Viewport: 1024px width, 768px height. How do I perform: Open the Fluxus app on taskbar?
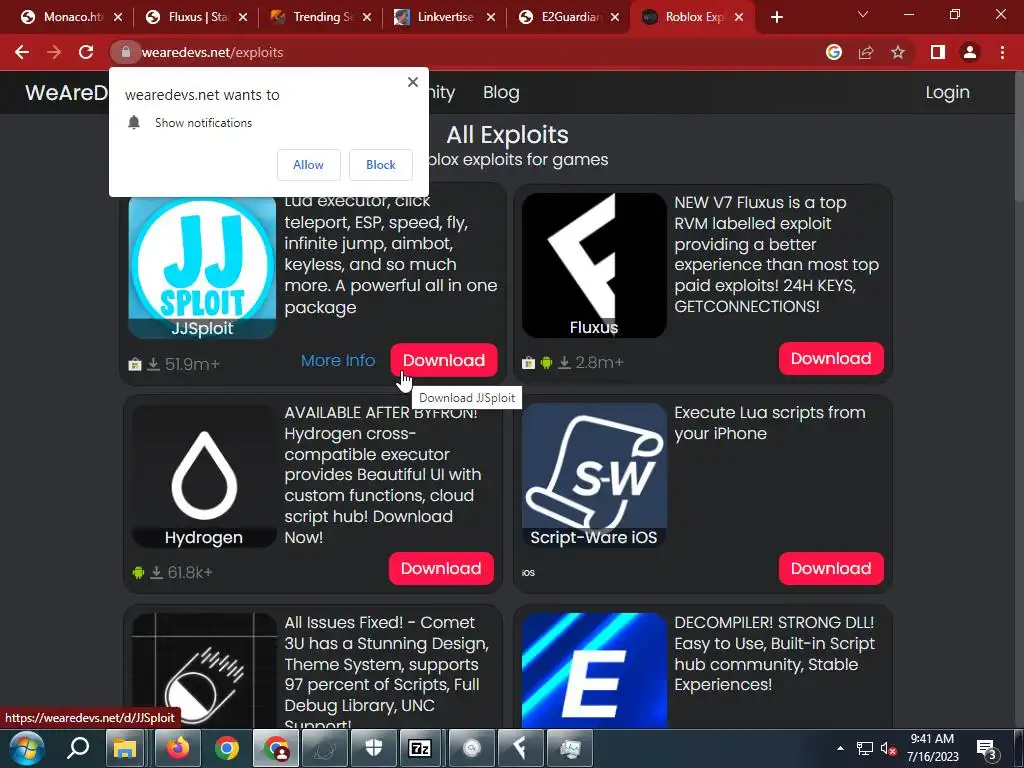(520, 748)
